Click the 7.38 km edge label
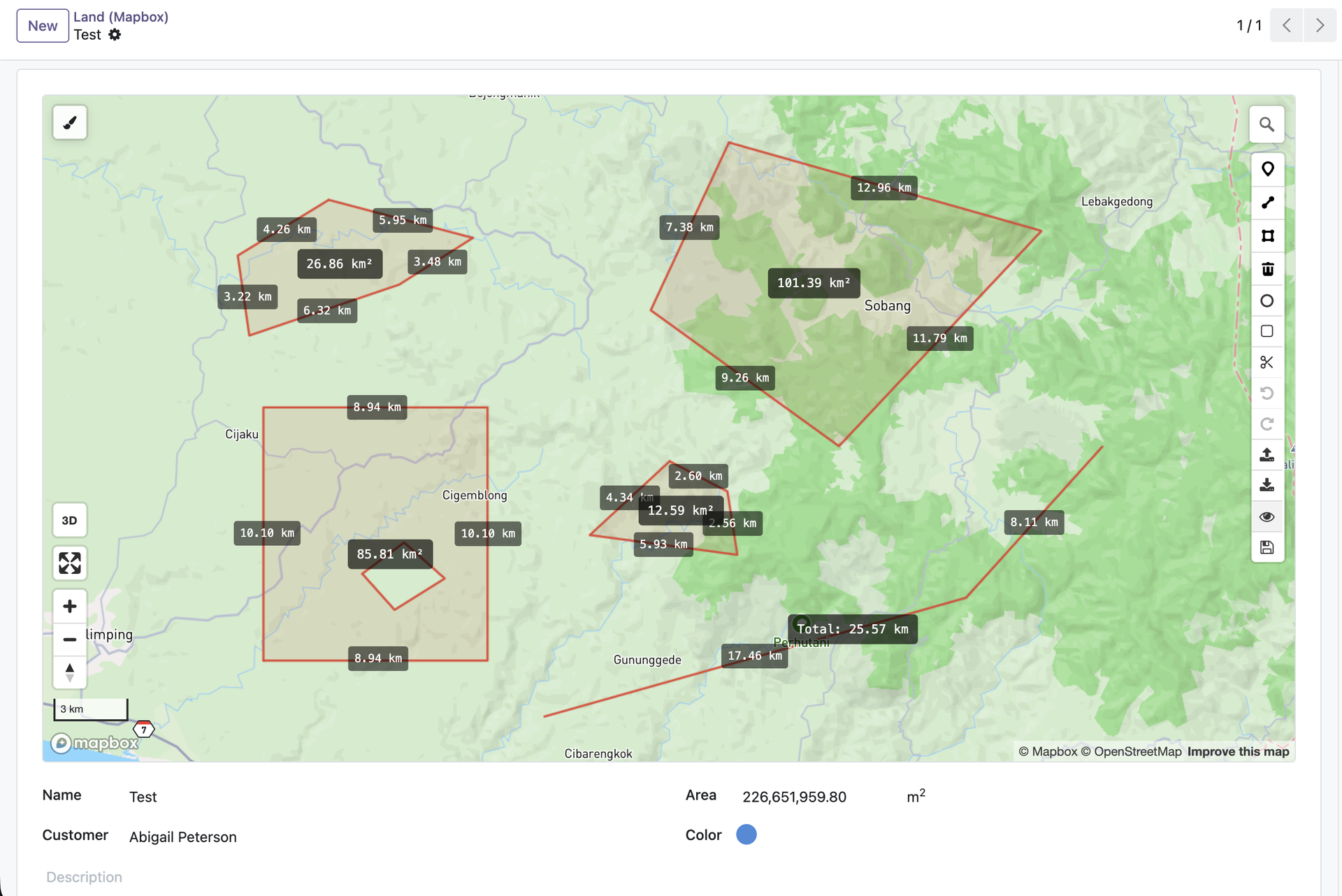Screen dimensions: 1342x896 click(689, 227)
